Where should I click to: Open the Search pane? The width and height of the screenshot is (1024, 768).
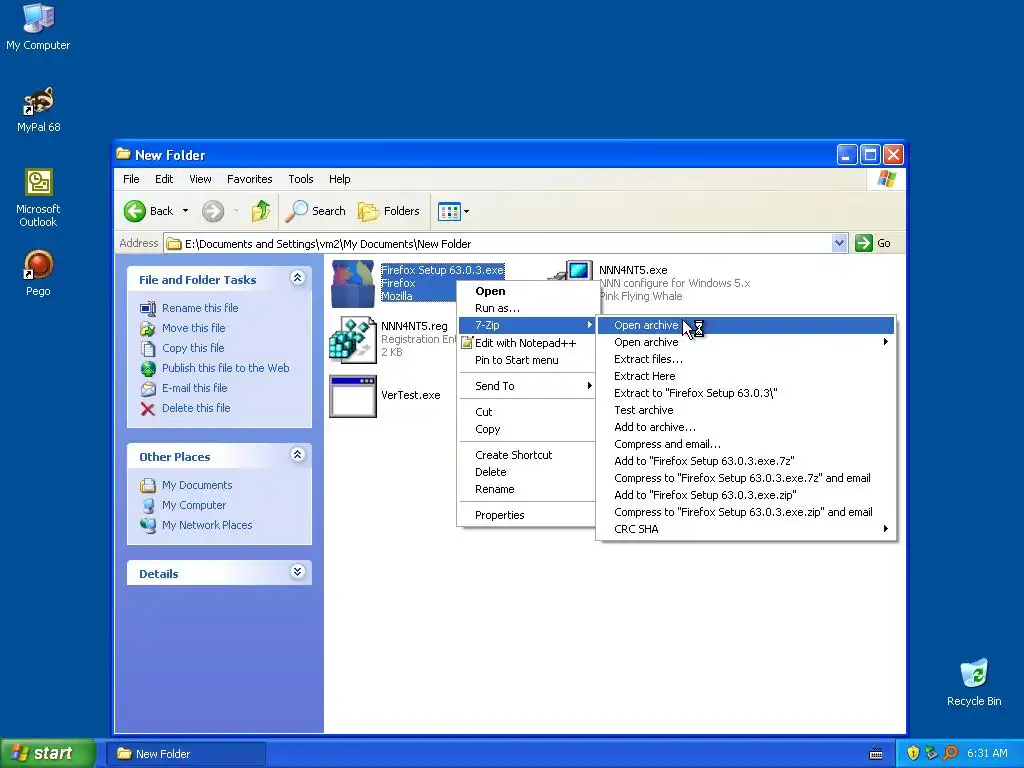coord(316,211)
